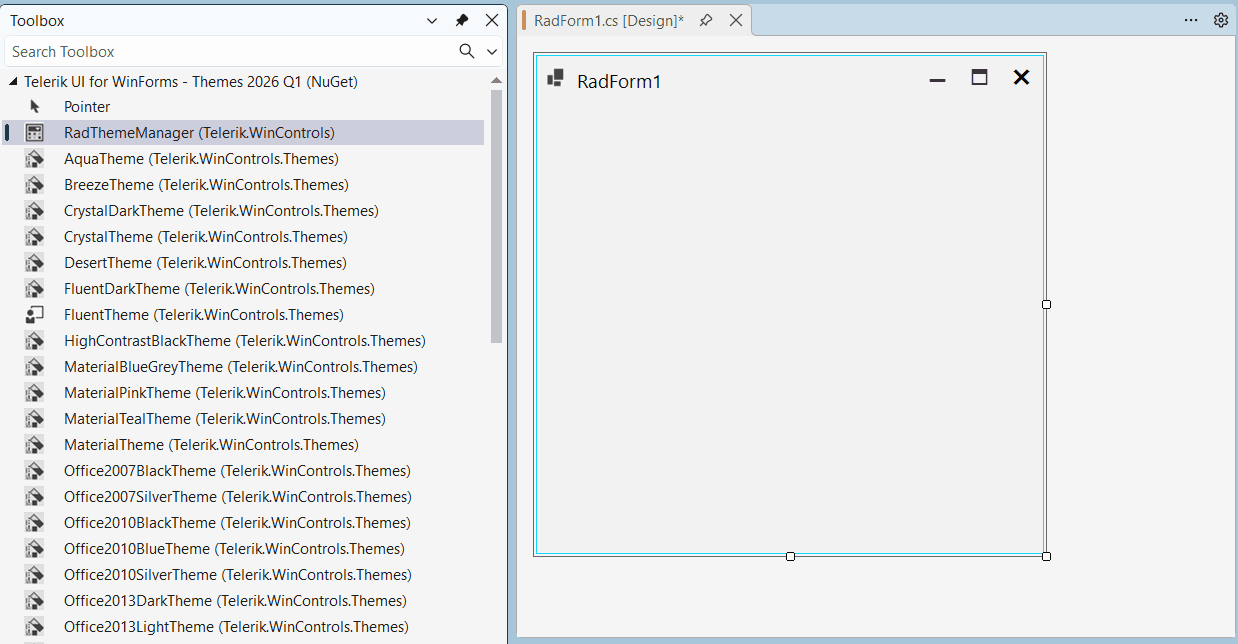The height and width of the screenshot is (644, 1238).
Task: Select the Pointer tool
Action: [x=87, y=106]
